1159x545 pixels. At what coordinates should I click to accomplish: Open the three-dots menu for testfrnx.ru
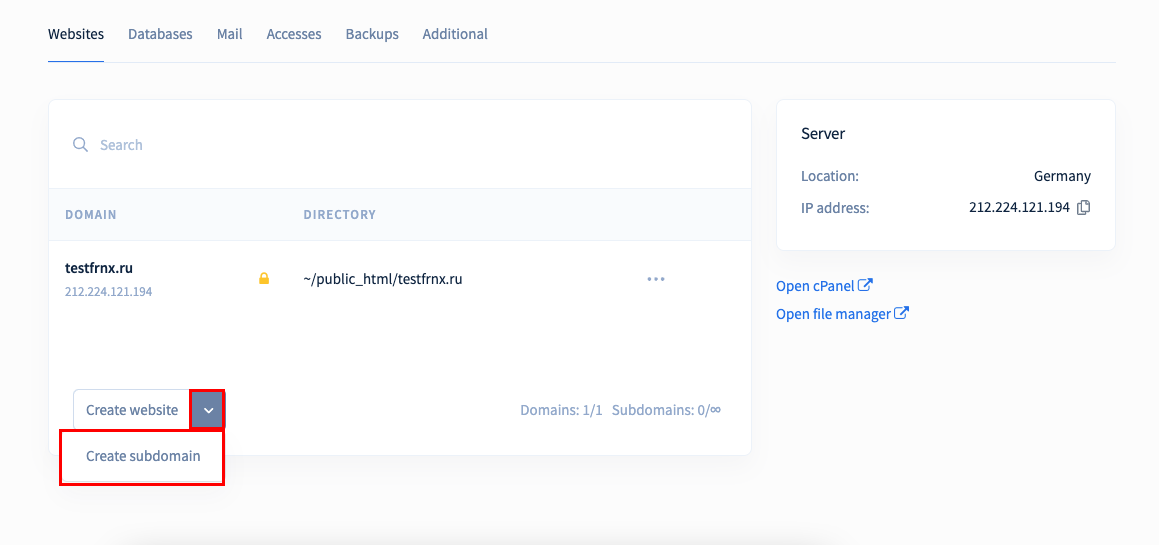pos(656,279)
